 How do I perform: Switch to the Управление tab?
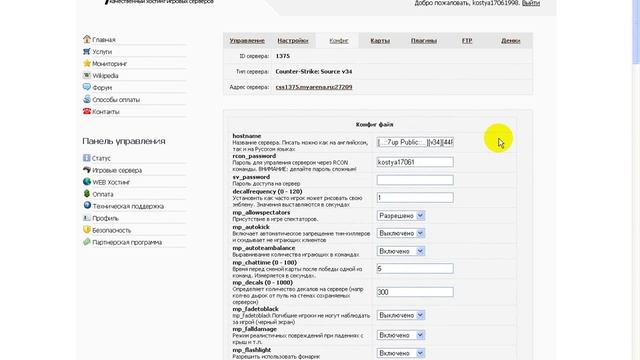[247, 41]
